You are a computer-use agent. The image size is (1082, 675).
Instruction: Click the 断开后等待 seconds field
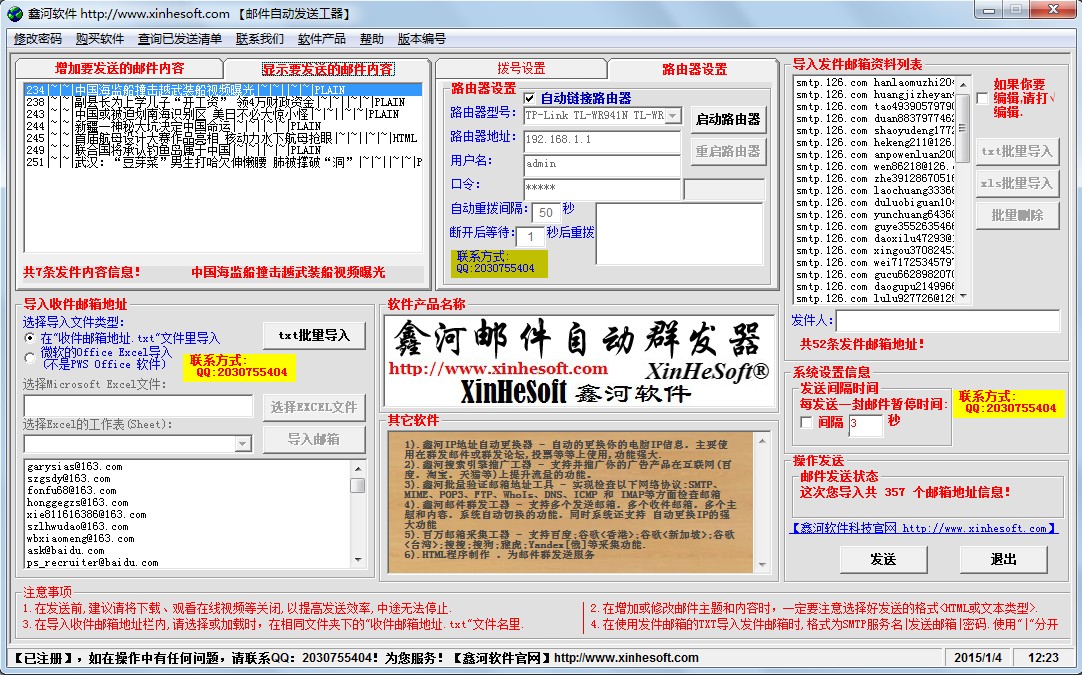point(529,236)
